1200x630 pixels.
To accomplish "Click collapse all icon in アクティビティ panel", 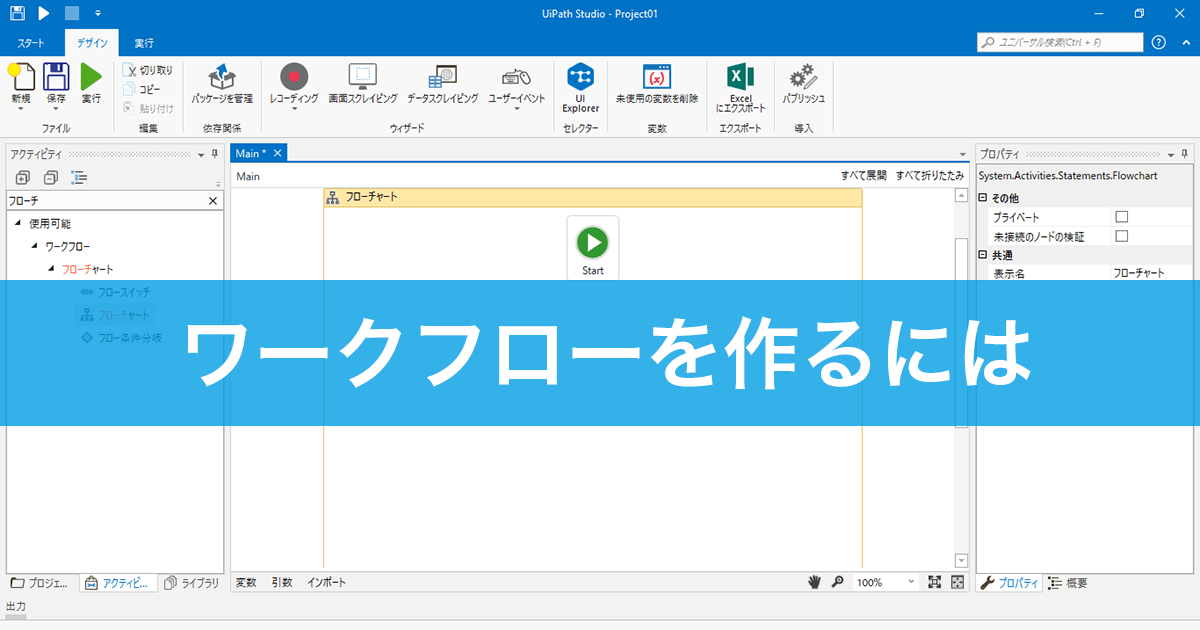I will 50,178.
